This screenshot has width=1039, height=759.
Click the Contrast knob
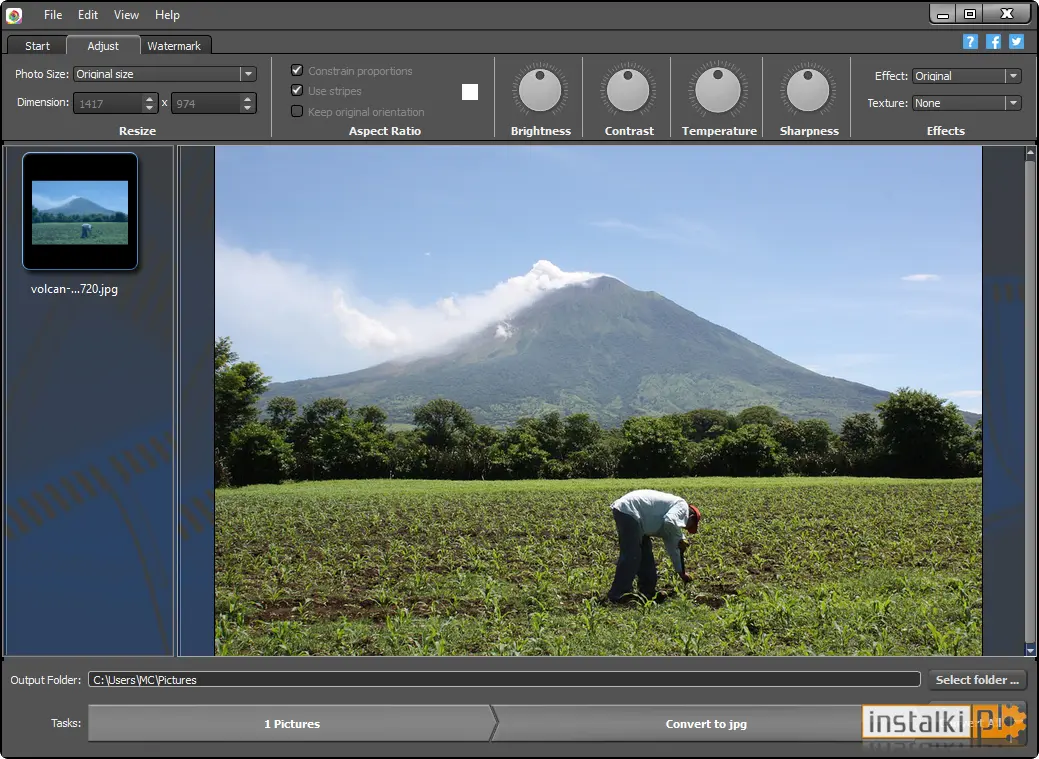pyautogui.click(x=628, y=91)
